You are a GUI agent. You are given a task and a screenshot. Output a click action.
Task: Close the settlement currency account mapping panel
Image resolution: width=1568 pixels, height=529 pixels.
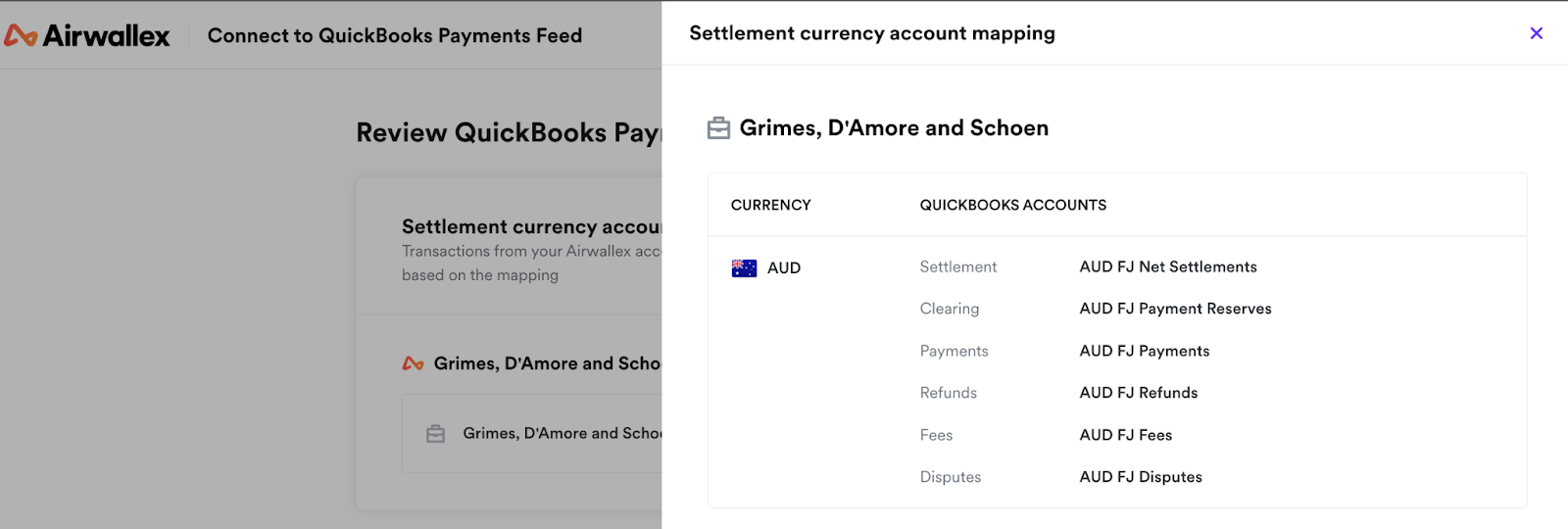pos(1536,33)
